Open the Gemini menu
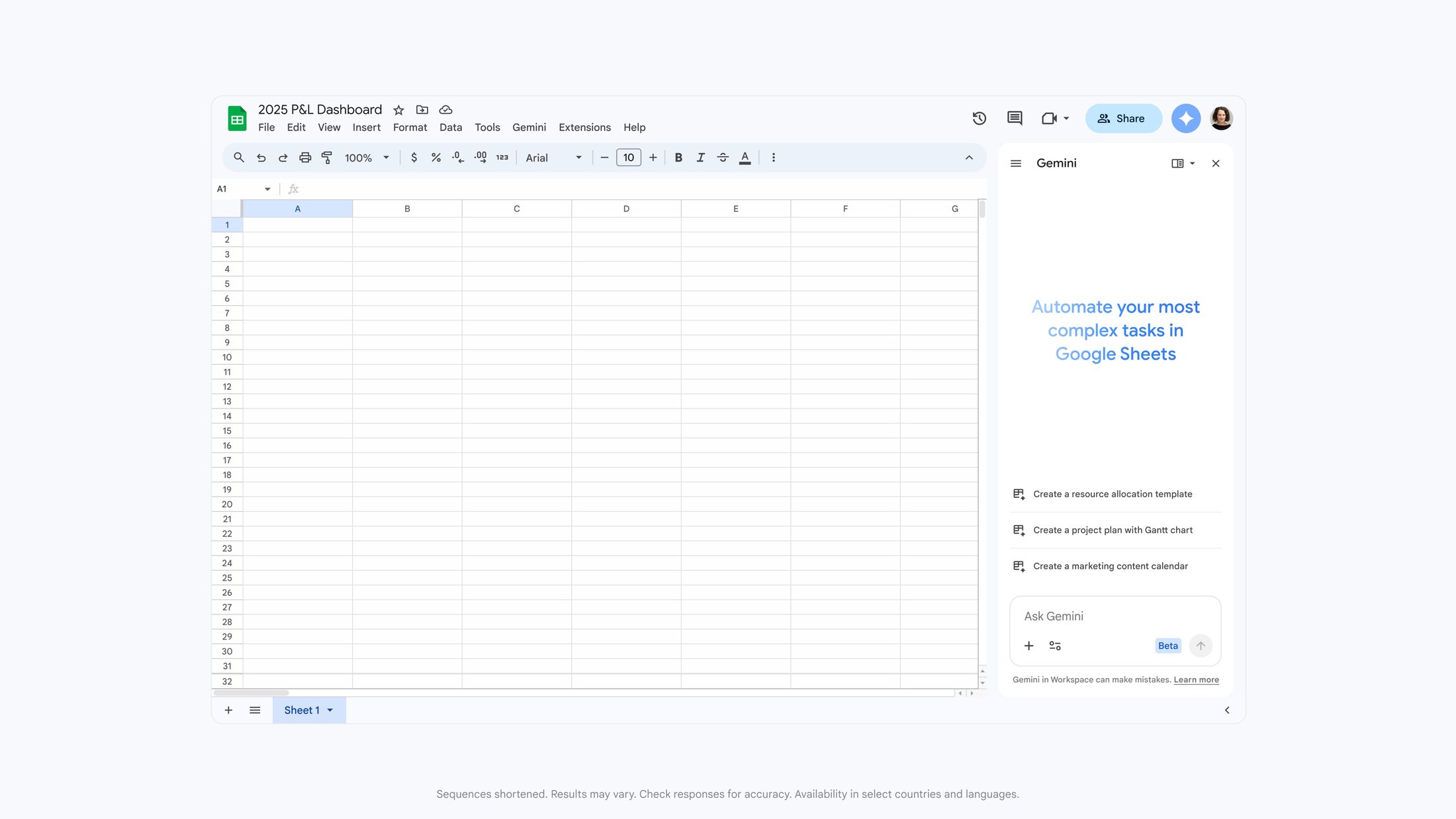This screenshot has height=819, width=1456. pyautogui.click(x=529, y=127)
